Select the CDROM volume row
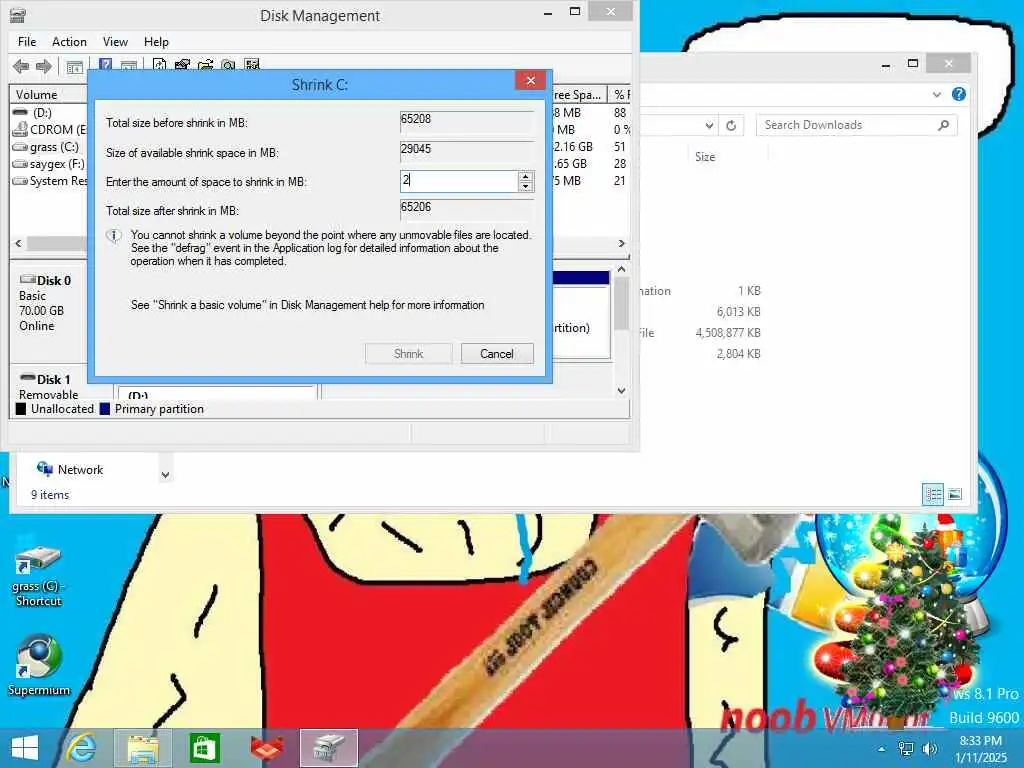 click(49, 129)
